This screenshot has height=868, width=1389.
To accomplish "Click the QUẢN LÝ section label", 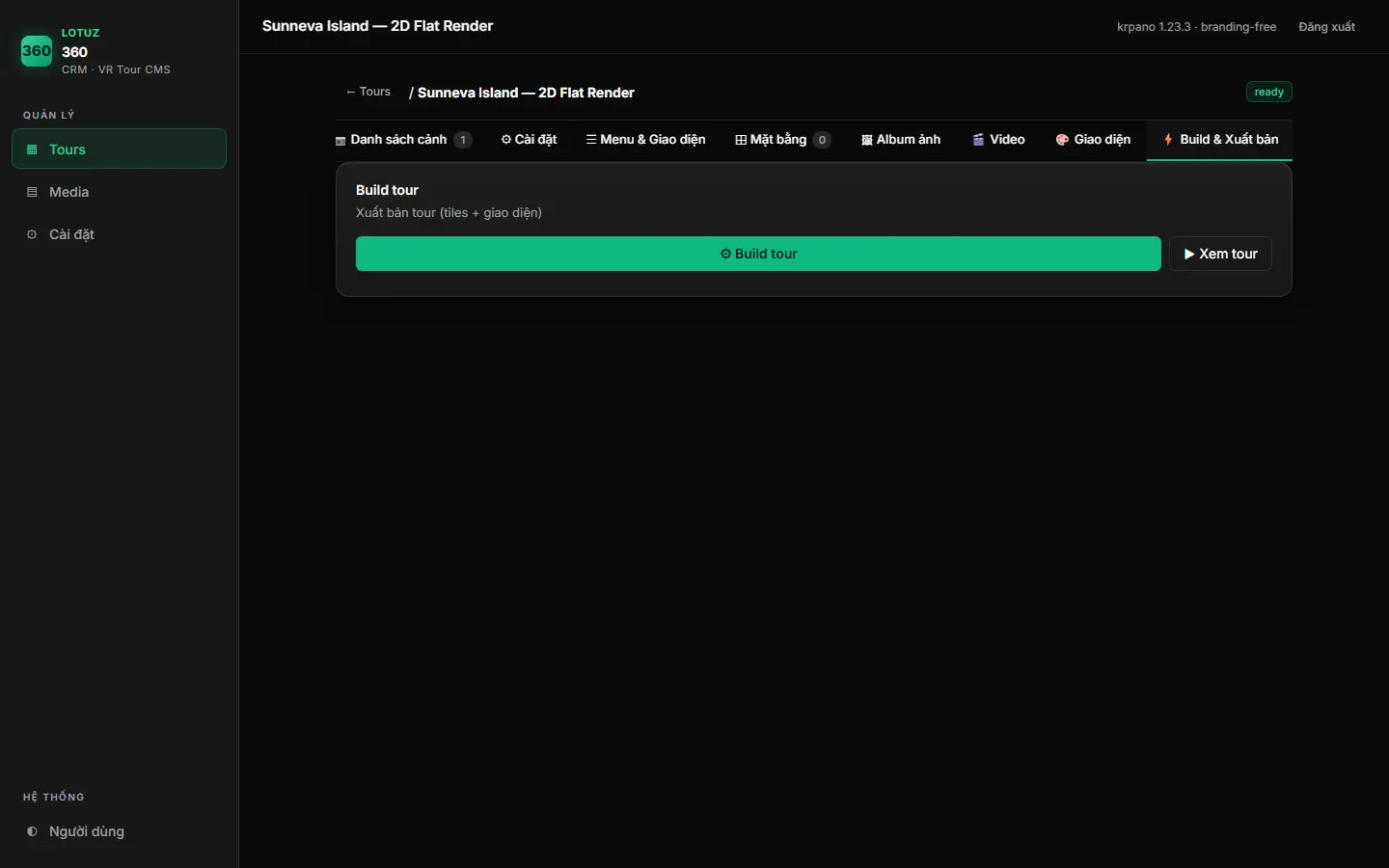I will tap(48, 115).
